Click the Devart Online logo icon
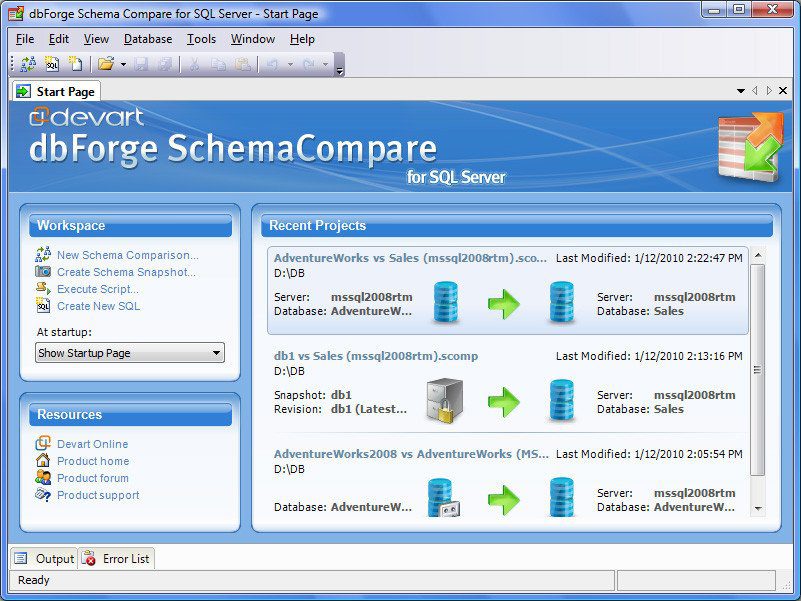The image size is (801, 601). click(x=43, y=443)
